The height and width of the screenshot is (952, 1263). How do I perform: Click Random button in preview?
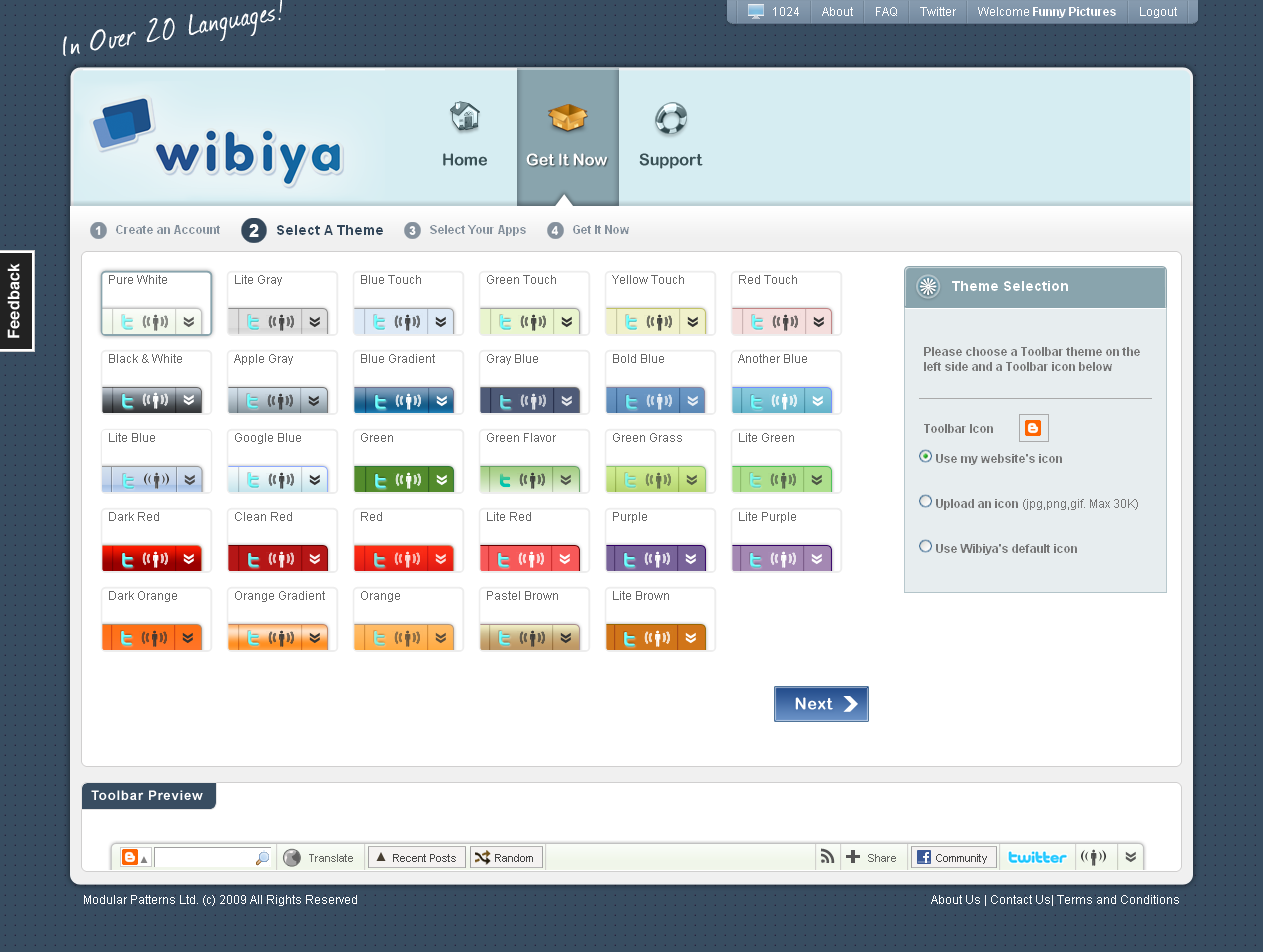[507, 857]
